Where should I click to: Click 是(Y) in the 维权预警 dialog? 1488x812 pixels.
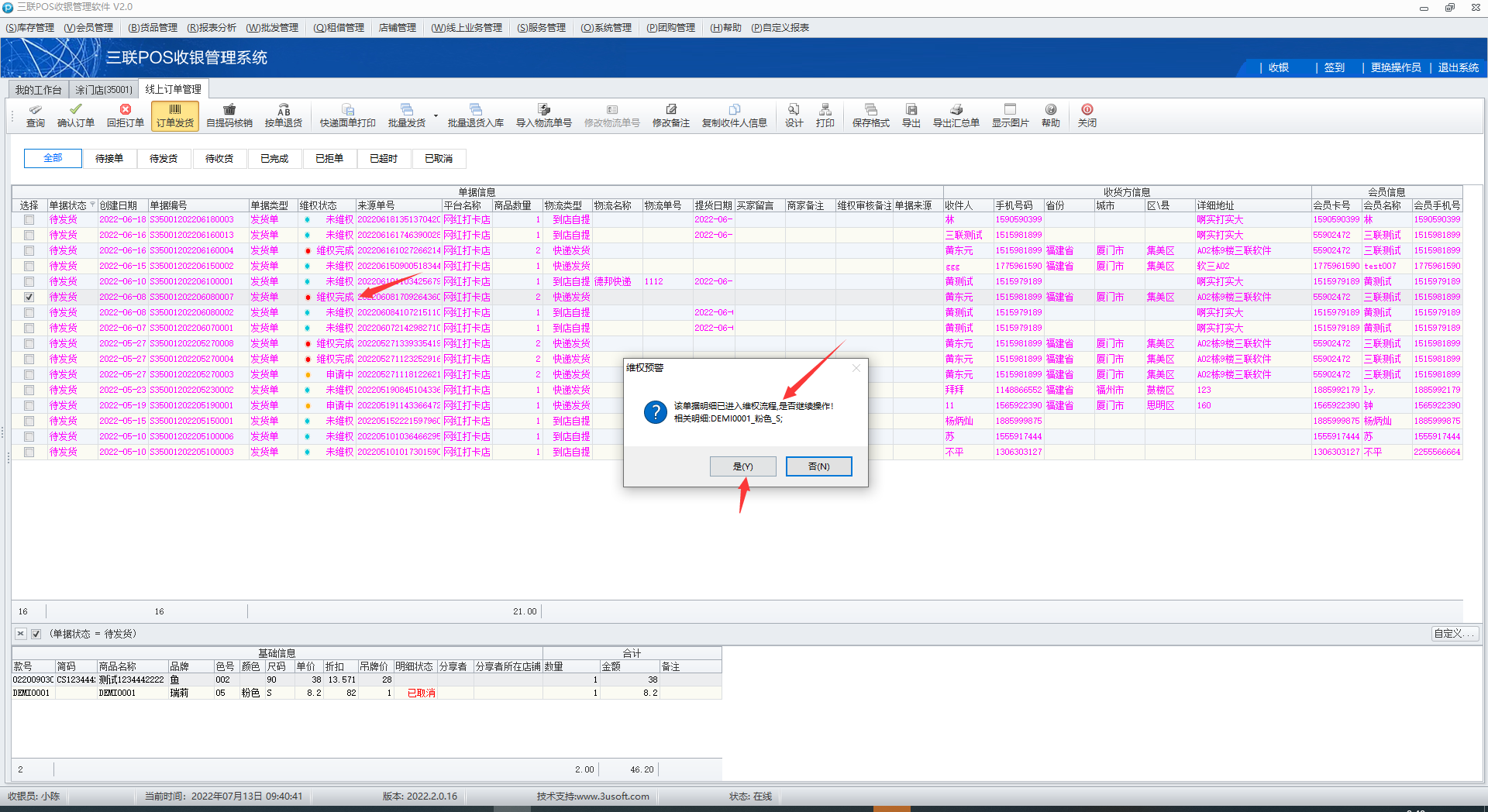(742, 466)
